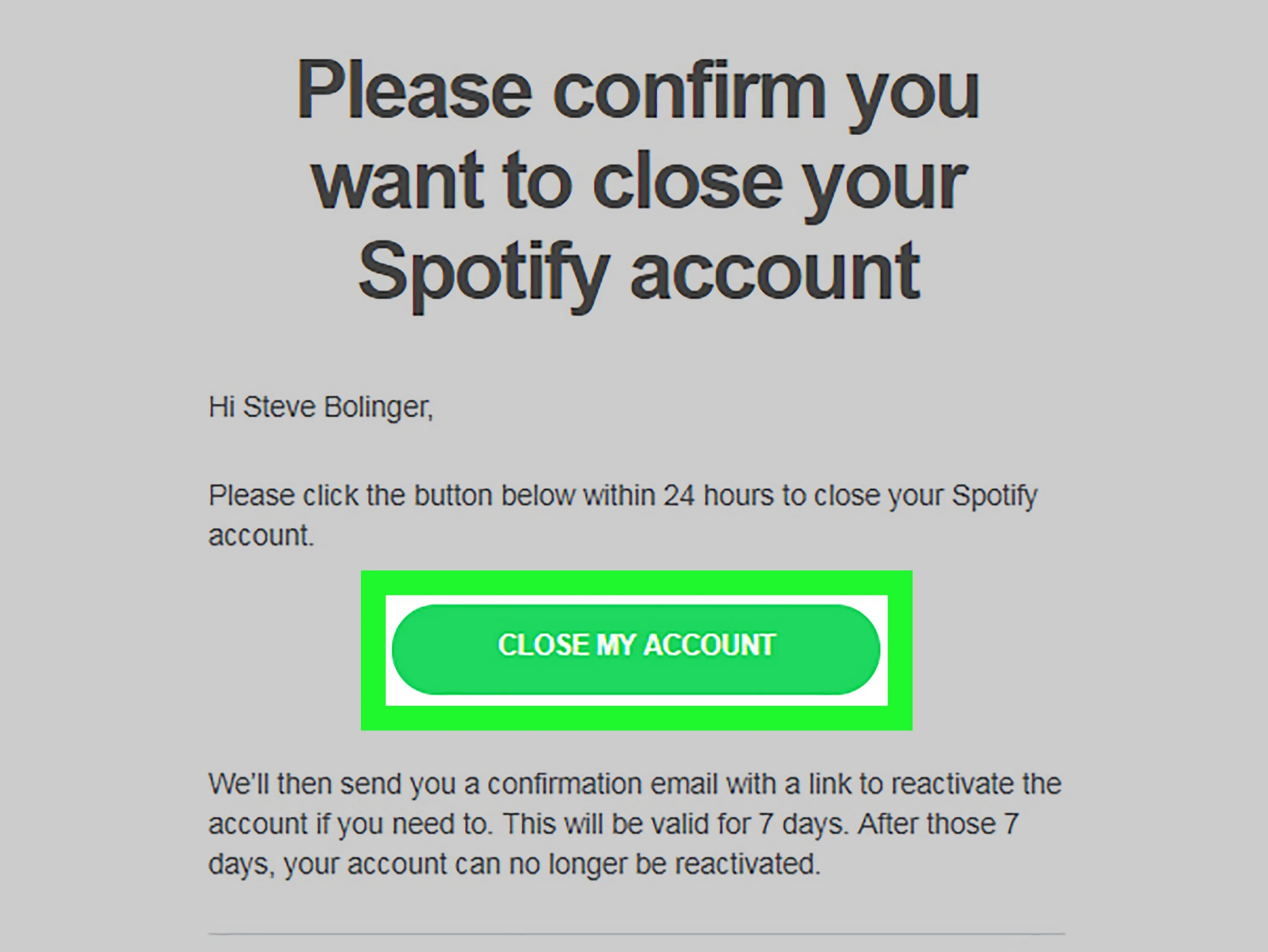Click the CLOSE MY ACCOUNT button
This screenshot has height=952, width=1268.
pyautogui.click(x=636, y=649)
